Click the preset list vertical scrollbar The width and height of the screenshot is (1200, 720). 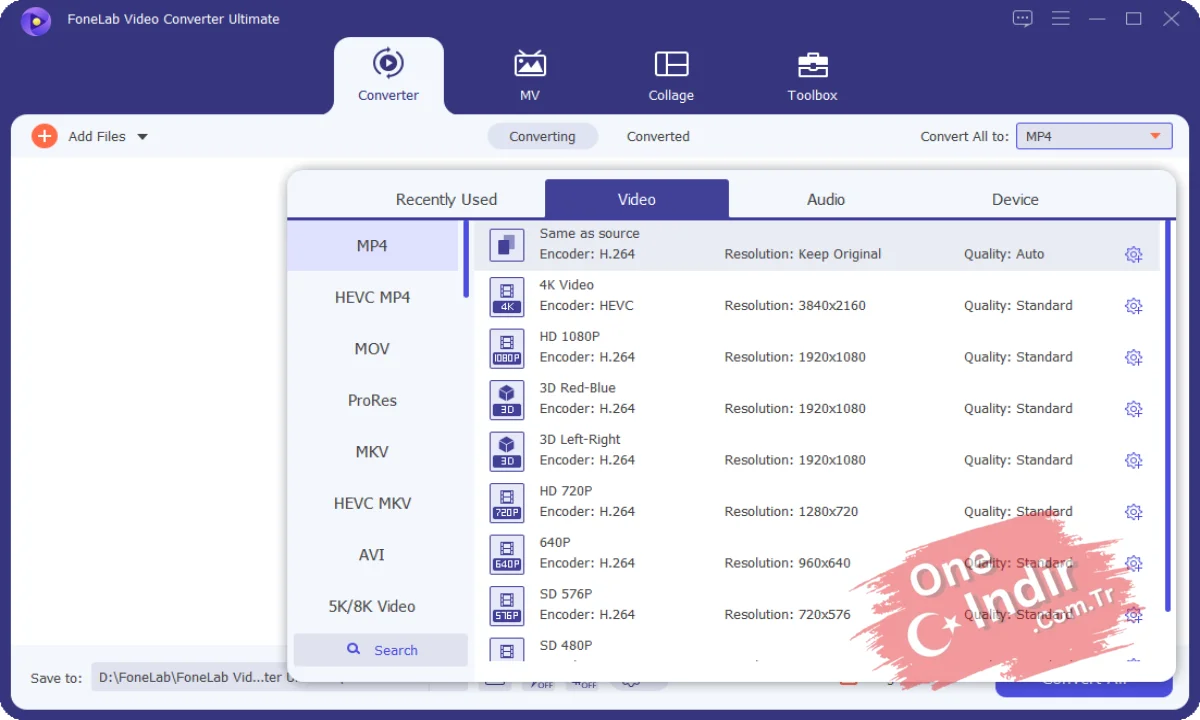[x=1168, y=416]
